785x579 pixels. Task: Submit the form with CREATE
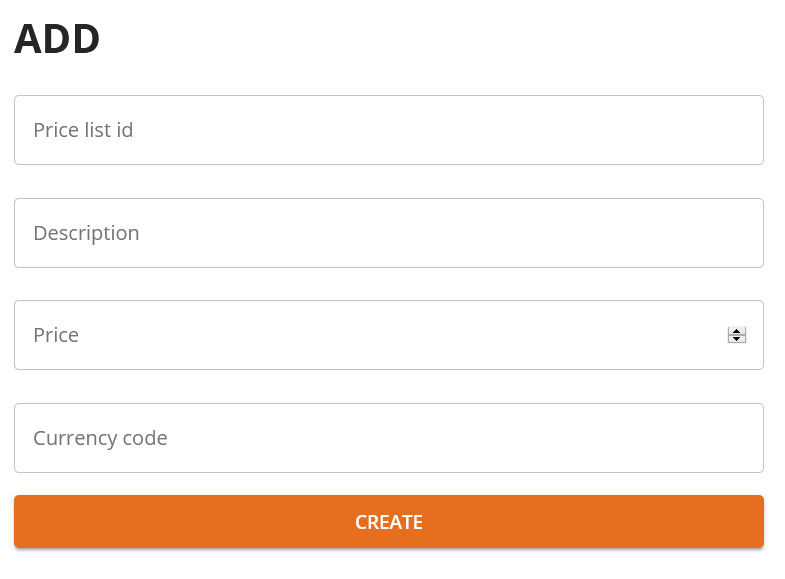388,522
